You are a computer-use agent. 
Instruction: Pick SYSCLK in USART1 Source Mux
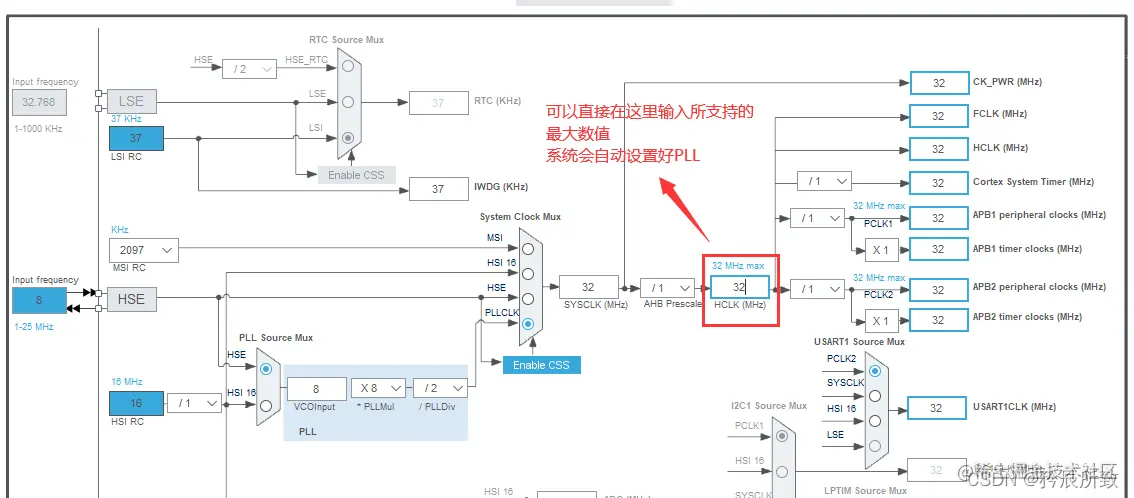pyautogui.click(x=875, y=395)
